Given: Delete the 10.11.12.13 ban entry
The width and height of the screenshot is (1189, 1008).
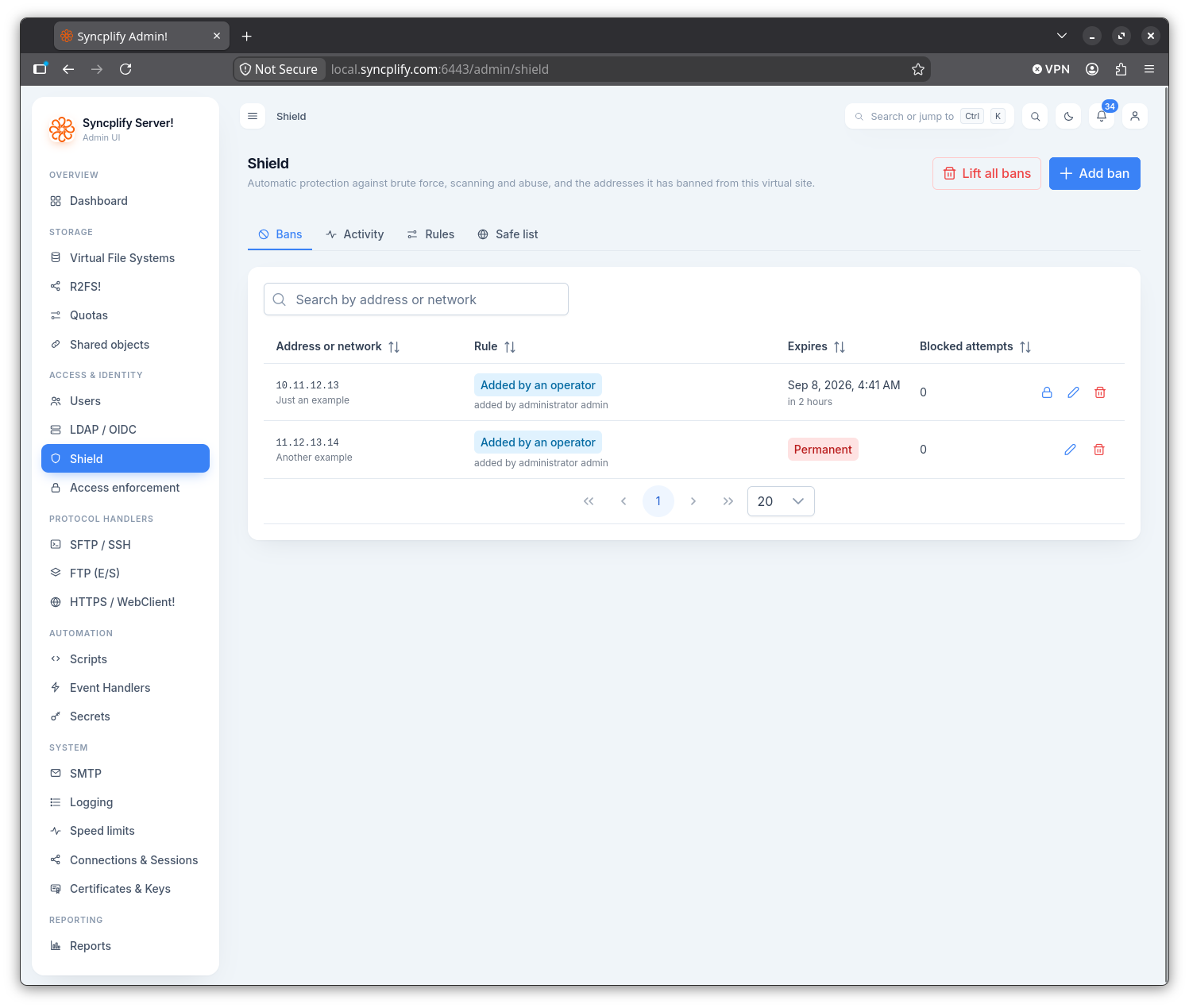Looking at the screenshot, I should (x=1100, y=392).
